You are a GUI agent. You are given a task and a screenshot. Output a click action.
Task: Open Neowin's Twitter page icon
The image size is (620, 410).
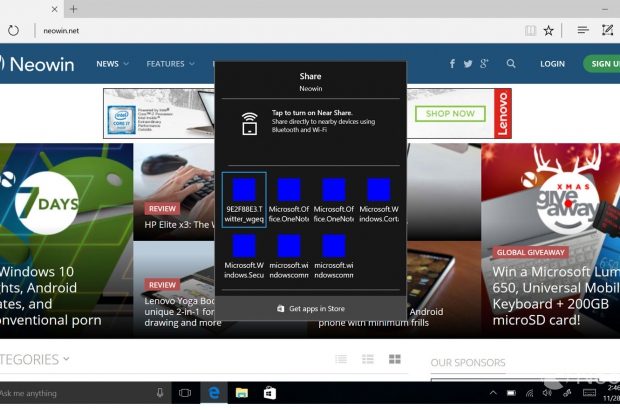coord(468,64)
